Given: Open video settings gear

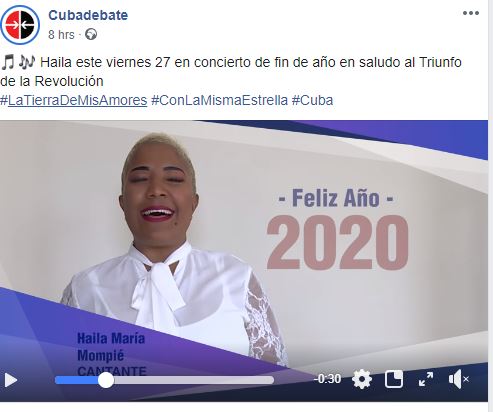Looking at the screenshot, I should tap(362, 379).
